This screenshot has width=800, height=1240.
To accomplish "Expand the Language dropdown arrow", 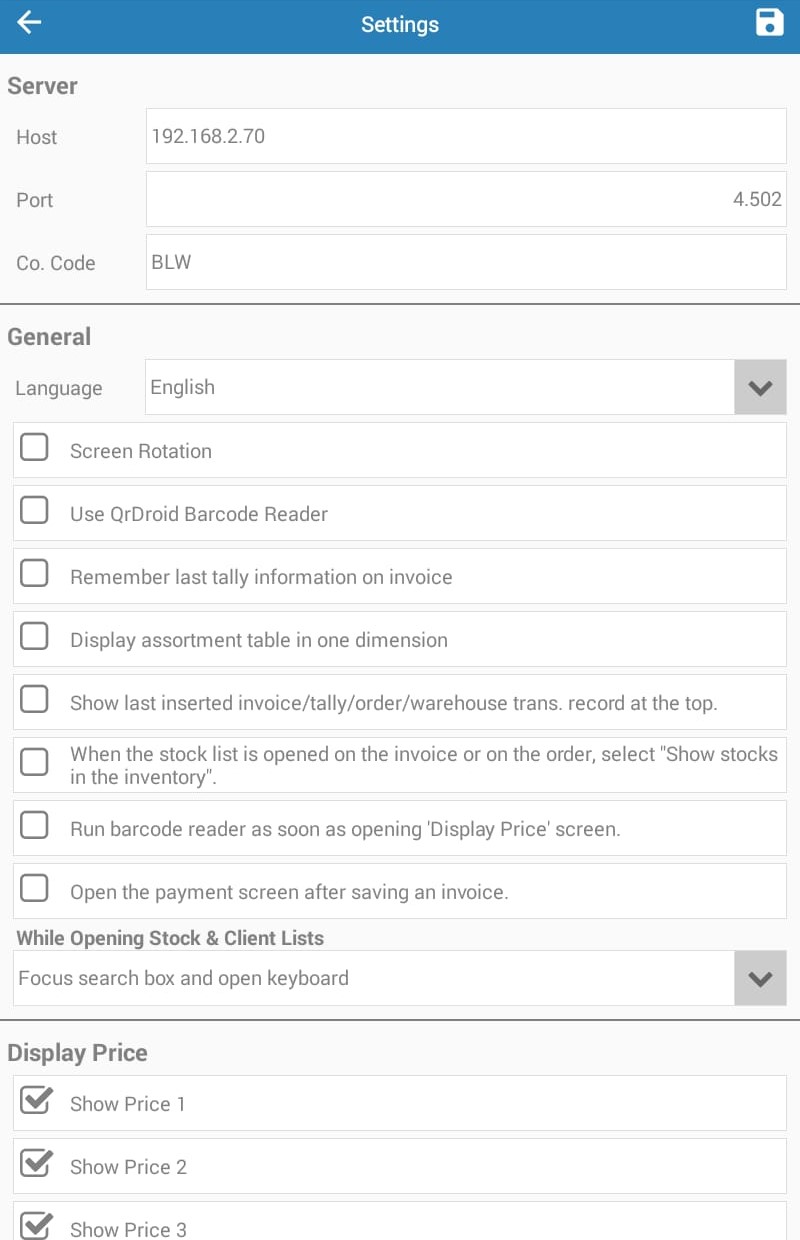I will tap(760, 387).
